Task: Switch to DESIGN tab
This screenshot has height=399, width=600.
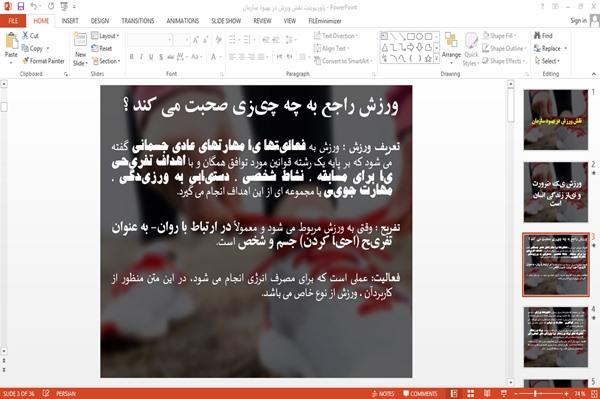Action: tap(100, 21)
